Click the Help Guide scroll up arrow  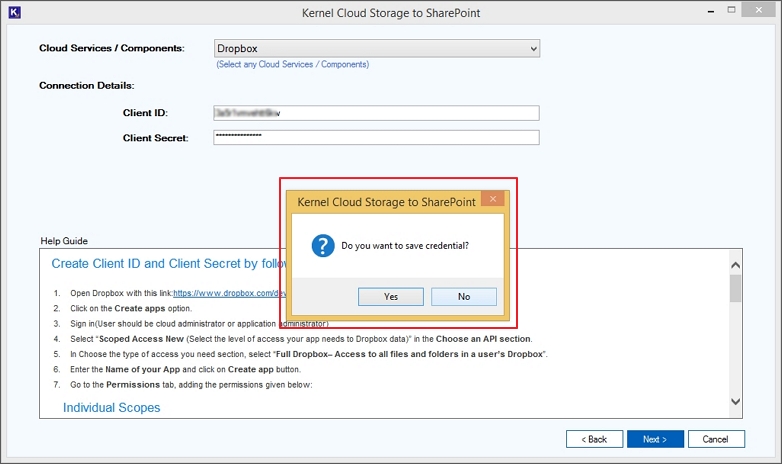pyautogui.click(x=735, y=265)
